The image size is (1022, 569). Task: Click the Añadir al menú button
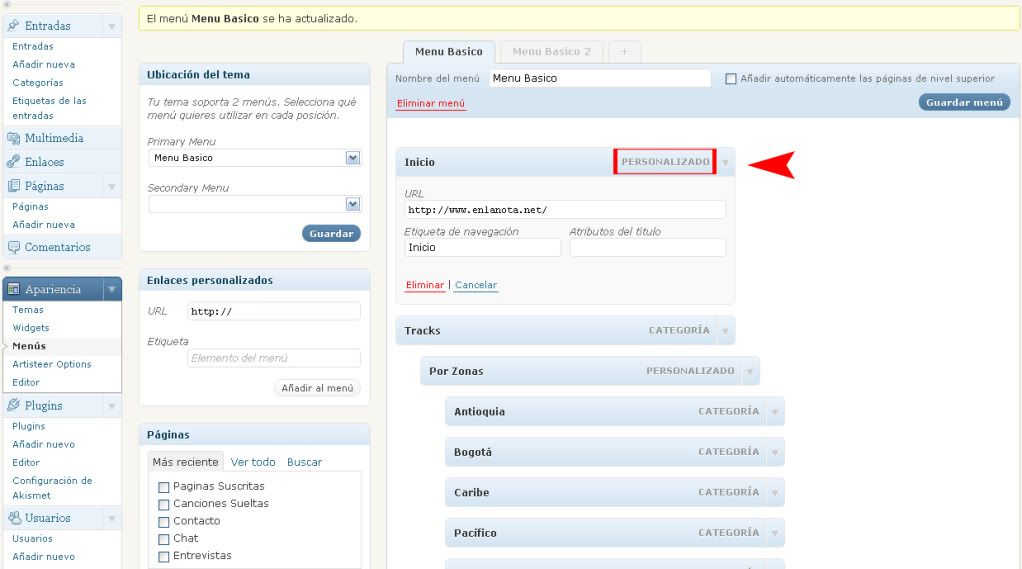click(x=317, y=388)
